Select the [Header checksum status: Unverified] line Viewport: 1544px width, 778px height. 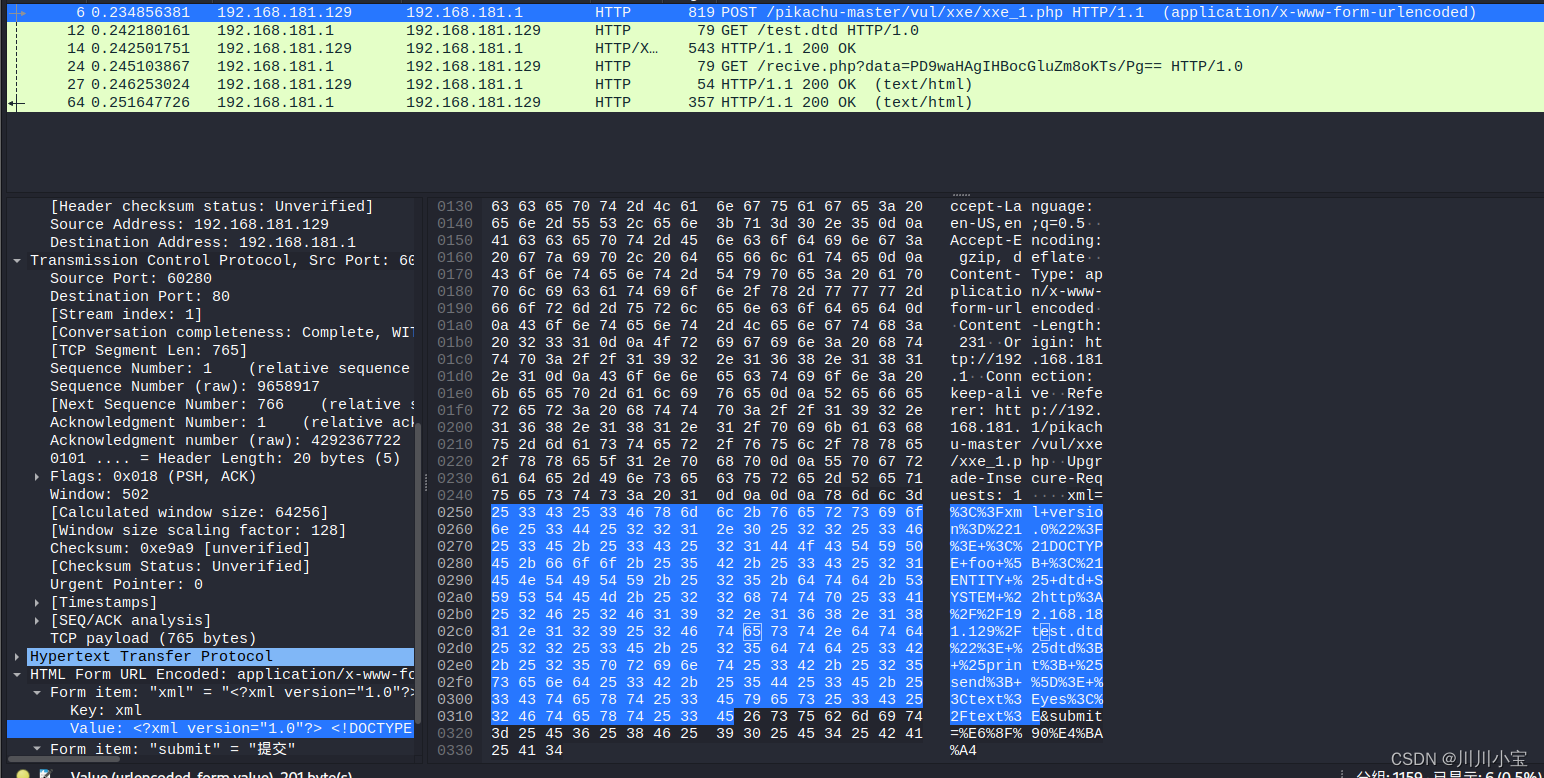(x=212, y=206)
